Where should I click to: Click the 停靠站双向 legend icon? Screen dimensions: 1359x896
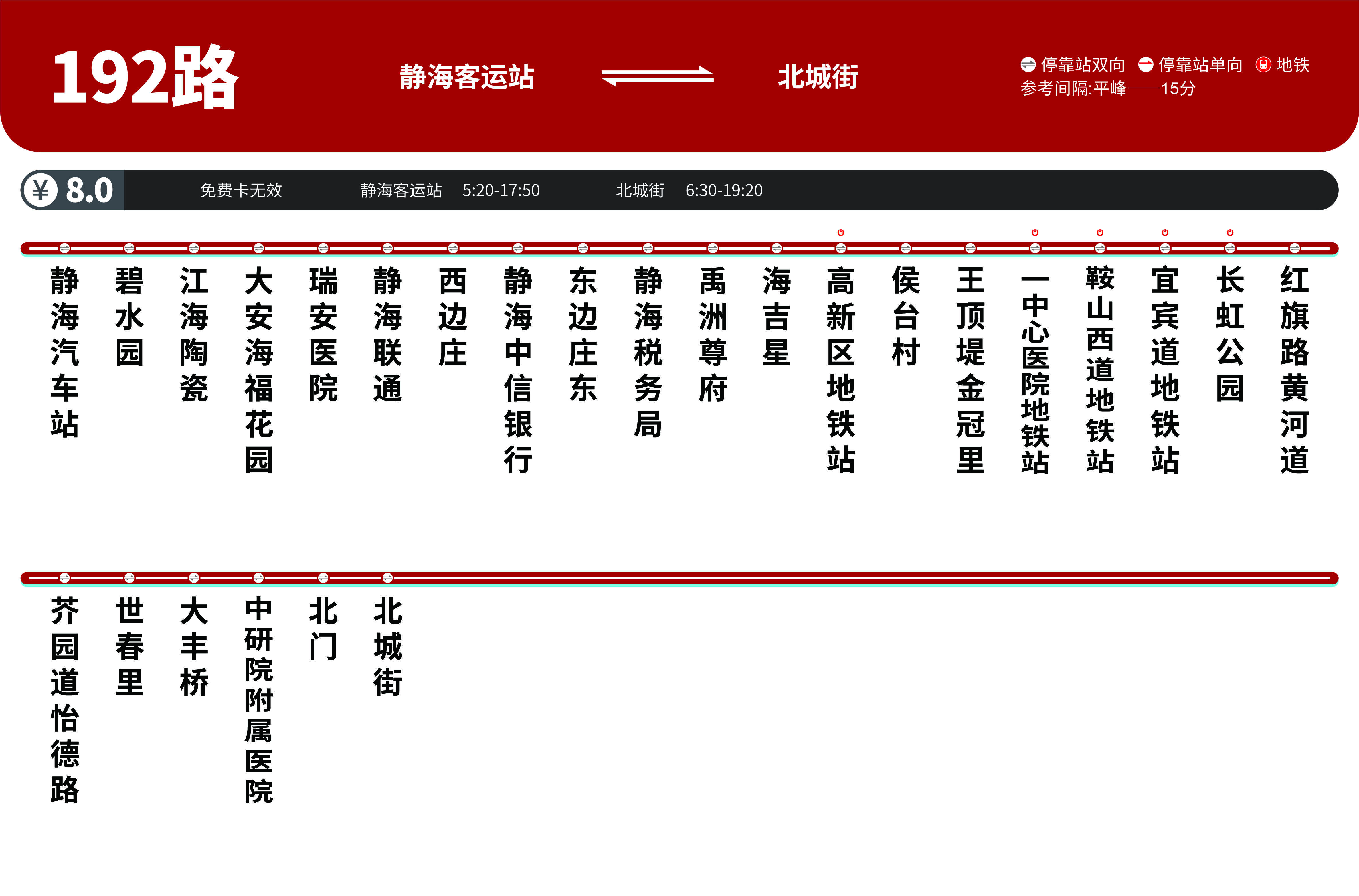coord(1028,65)
